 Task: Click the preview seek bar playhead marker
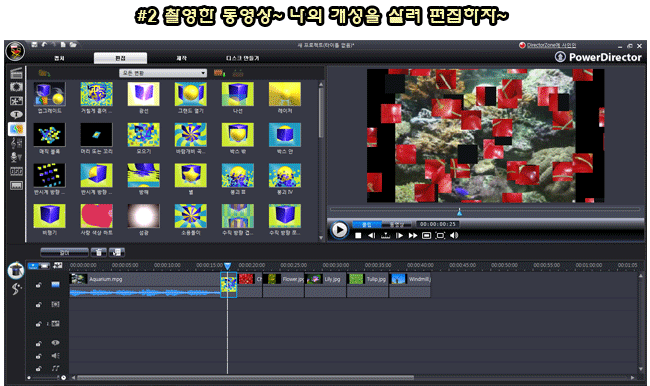(x=459, y=212)
